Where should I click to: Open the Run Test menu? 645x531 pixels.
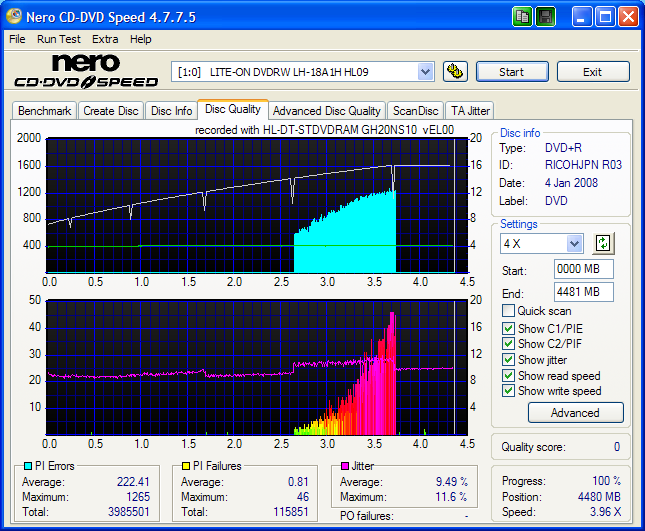click(58, 39)
